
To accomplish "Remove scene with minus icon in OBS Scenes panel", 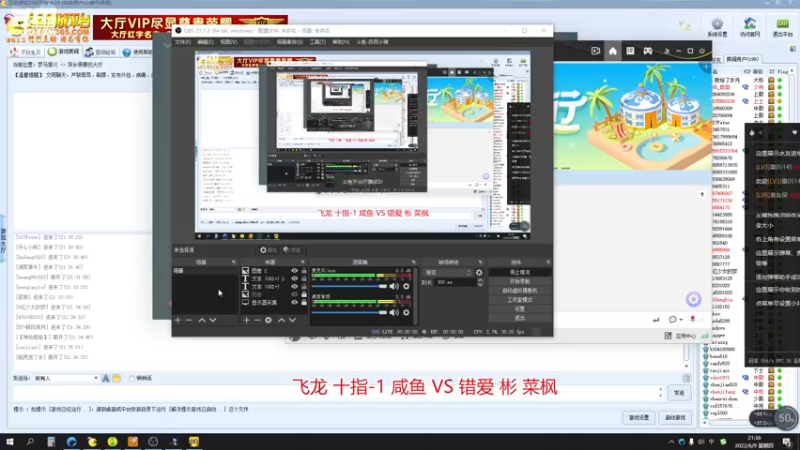I will click(x=189, y=320).
